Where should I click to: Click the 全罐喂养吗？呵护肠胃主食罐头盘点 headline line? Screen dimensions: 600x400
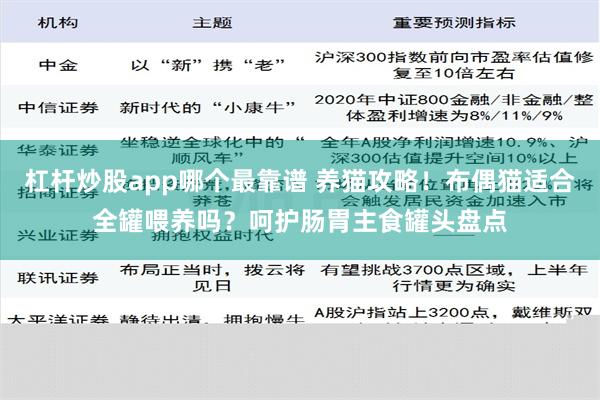[300, 221]
